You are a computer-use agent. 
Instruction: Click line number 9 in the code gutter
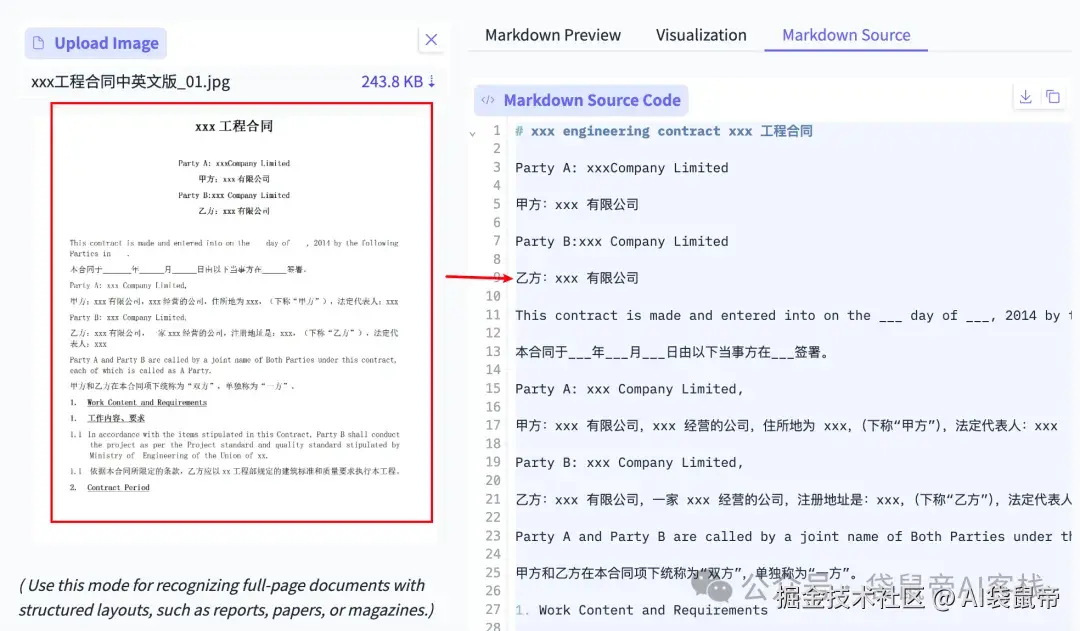[x=497, y=277]
